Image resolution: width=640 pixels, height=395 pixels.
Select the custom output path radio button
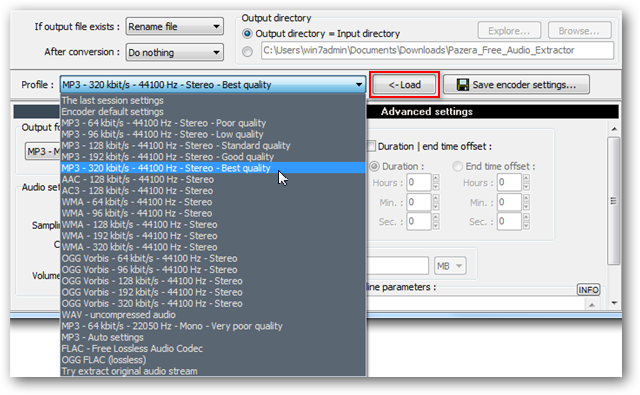tap(247, 51)
